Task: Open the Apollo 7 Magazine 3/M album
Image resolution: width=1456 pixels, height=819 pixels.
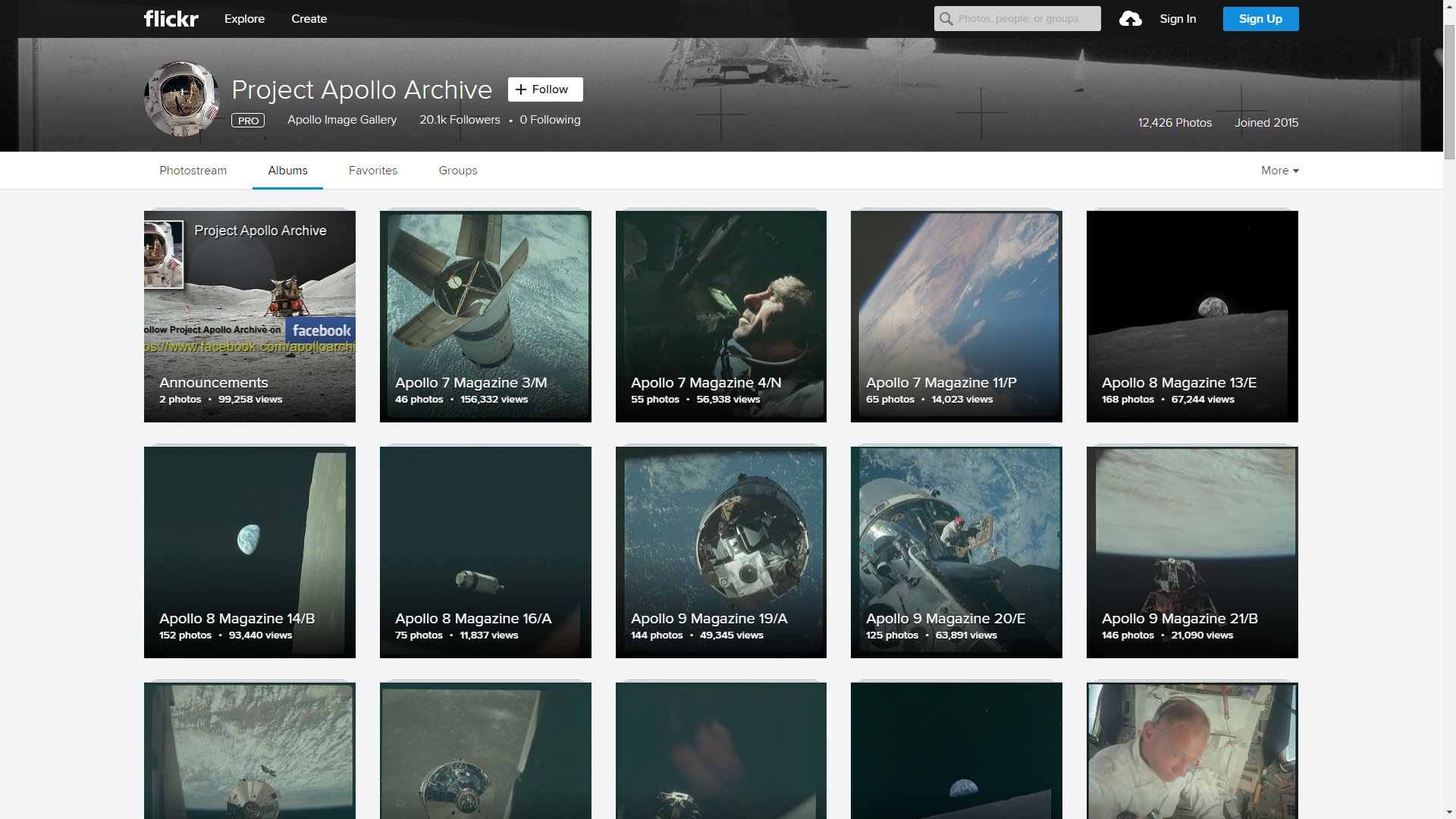Action: (485, 316)
